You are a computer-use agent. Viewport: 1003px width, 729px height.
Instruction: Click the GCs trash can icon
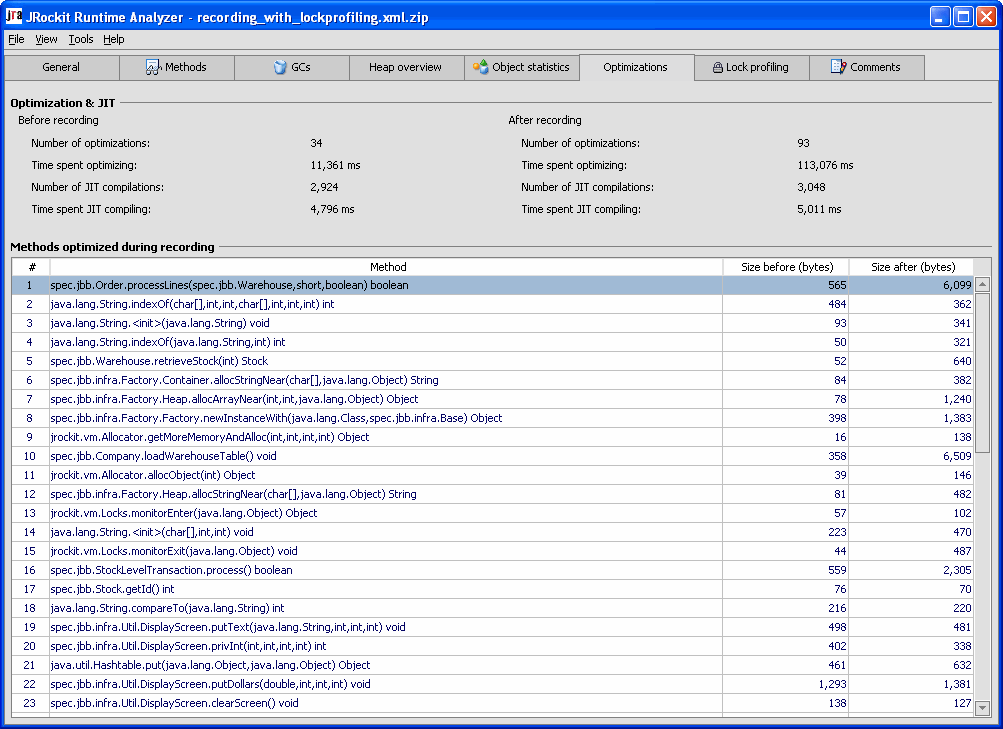(x=280, y=67)
